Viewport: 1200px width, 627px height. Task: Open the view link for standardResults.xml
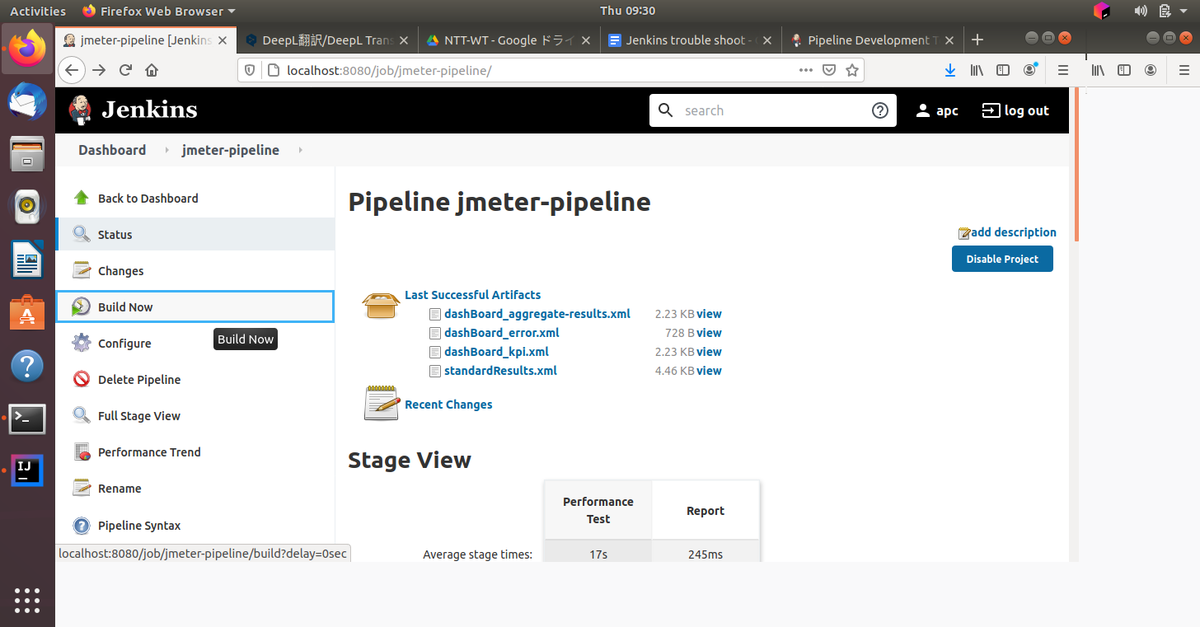[712, 370]
